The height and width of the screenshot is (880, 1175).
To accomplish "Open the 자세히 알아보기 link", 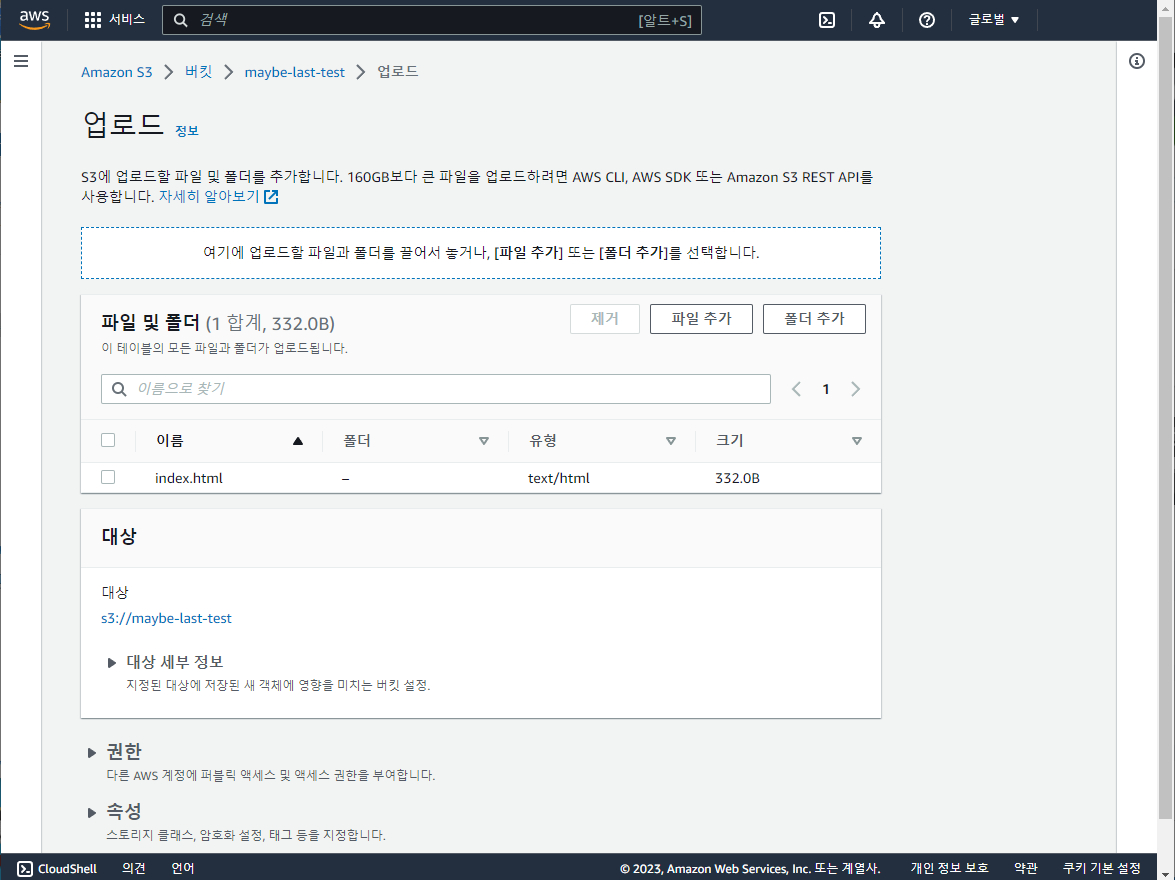I will point(209,197).
